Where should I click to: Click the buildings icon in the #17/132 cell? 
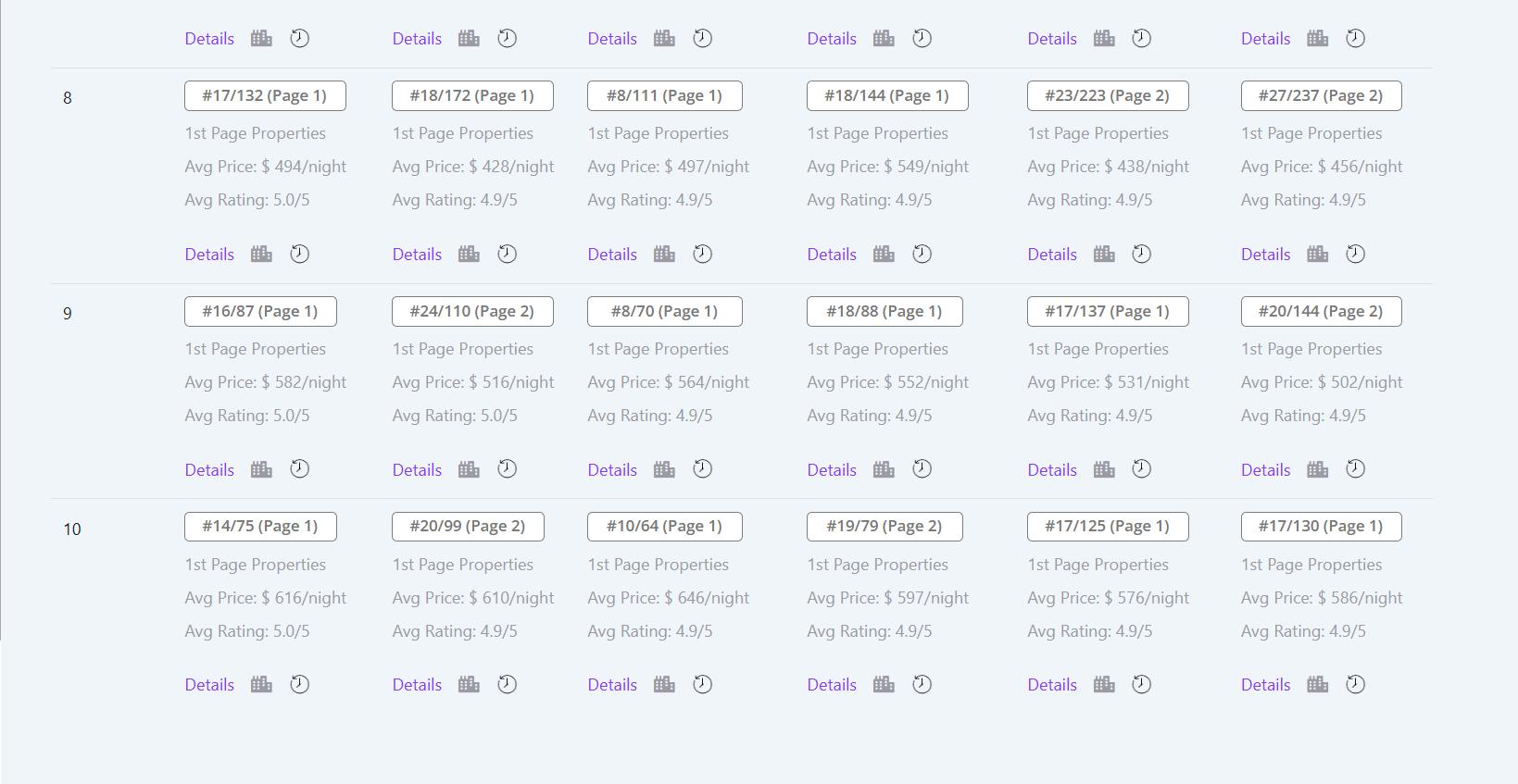(x=261, y=254)
